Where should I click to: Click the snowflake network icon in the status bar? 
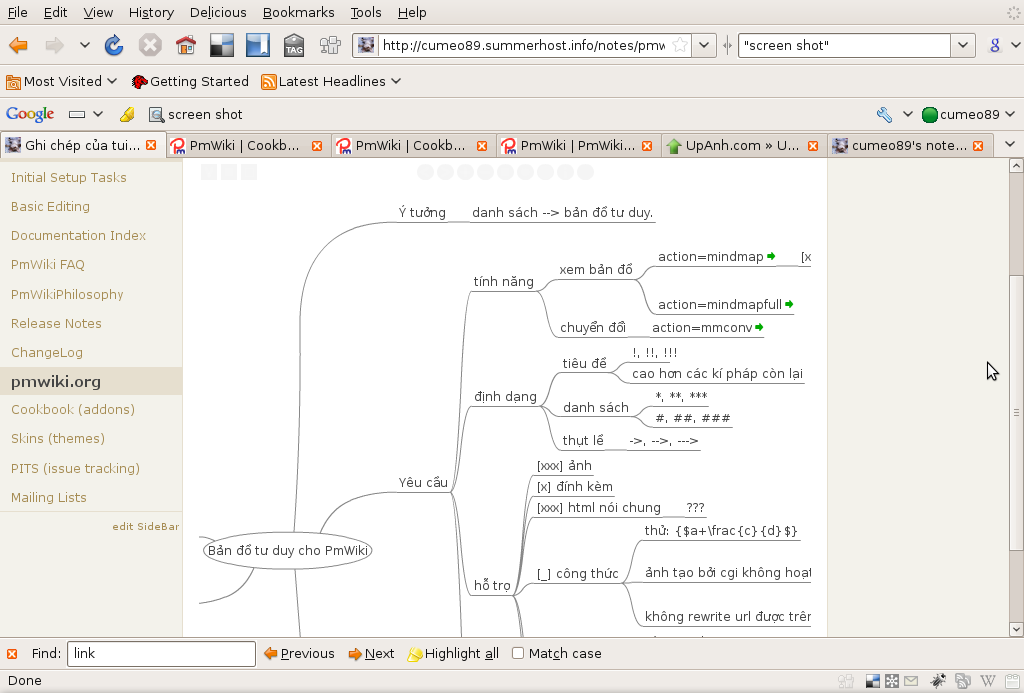891,681
